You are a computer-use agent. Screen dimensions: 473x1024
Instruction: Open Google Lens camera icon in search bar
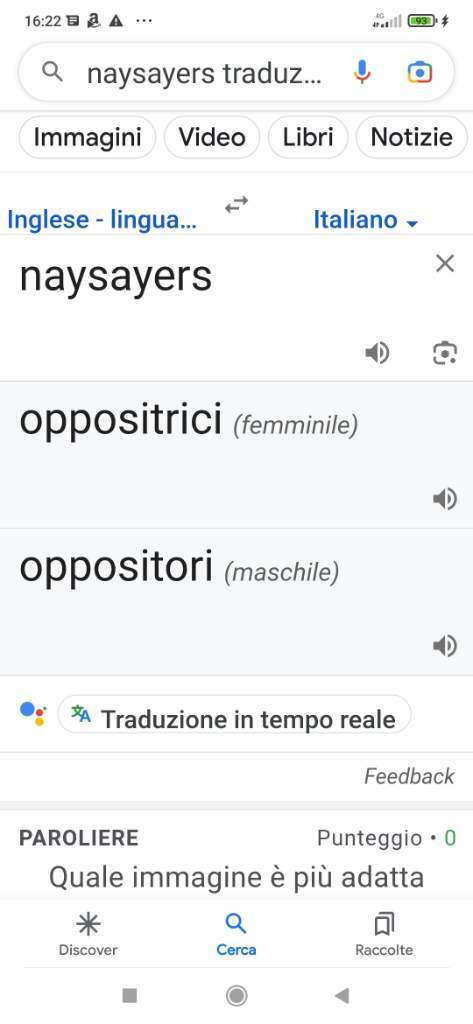[x=419, y=72]
